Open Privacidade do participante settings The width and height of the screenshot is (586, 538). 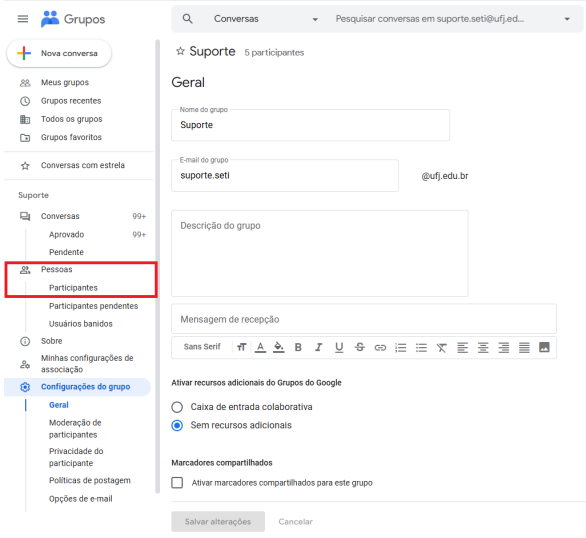(76, 457)
